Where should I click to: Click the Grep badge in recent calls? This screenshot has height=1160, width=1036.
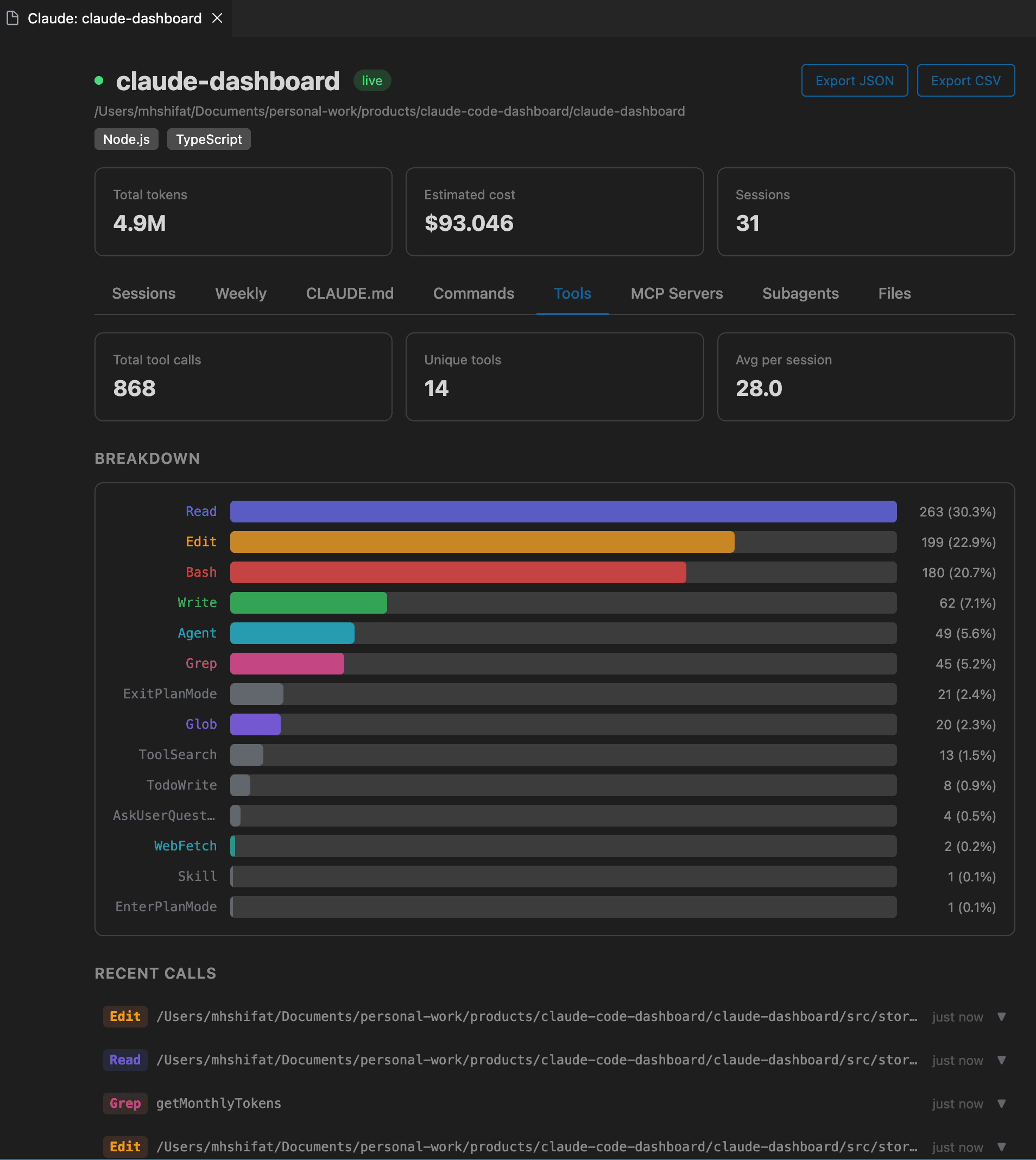[x=125, y=1104]
